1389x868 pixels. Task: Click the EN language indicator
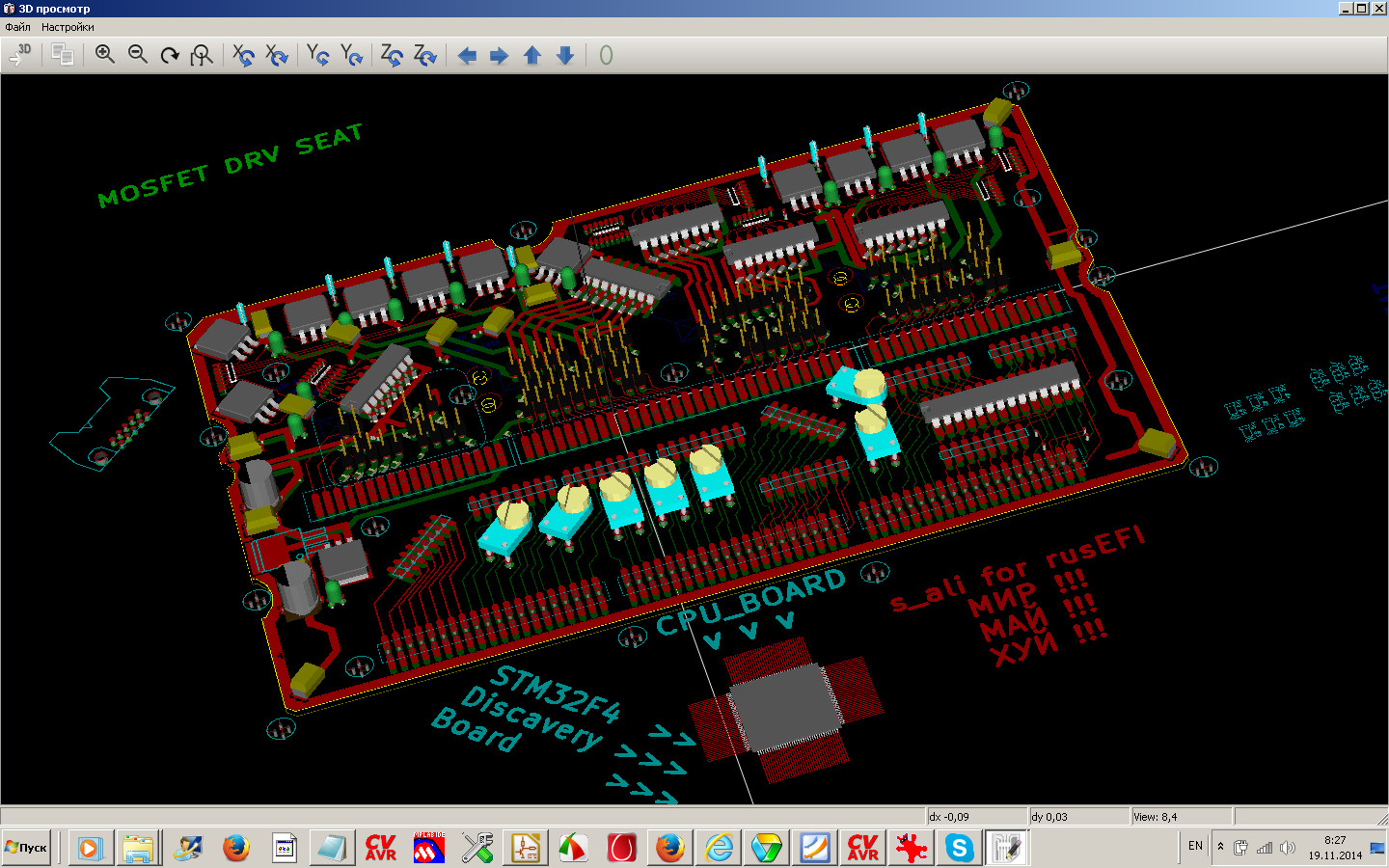tap(1195, 846)
